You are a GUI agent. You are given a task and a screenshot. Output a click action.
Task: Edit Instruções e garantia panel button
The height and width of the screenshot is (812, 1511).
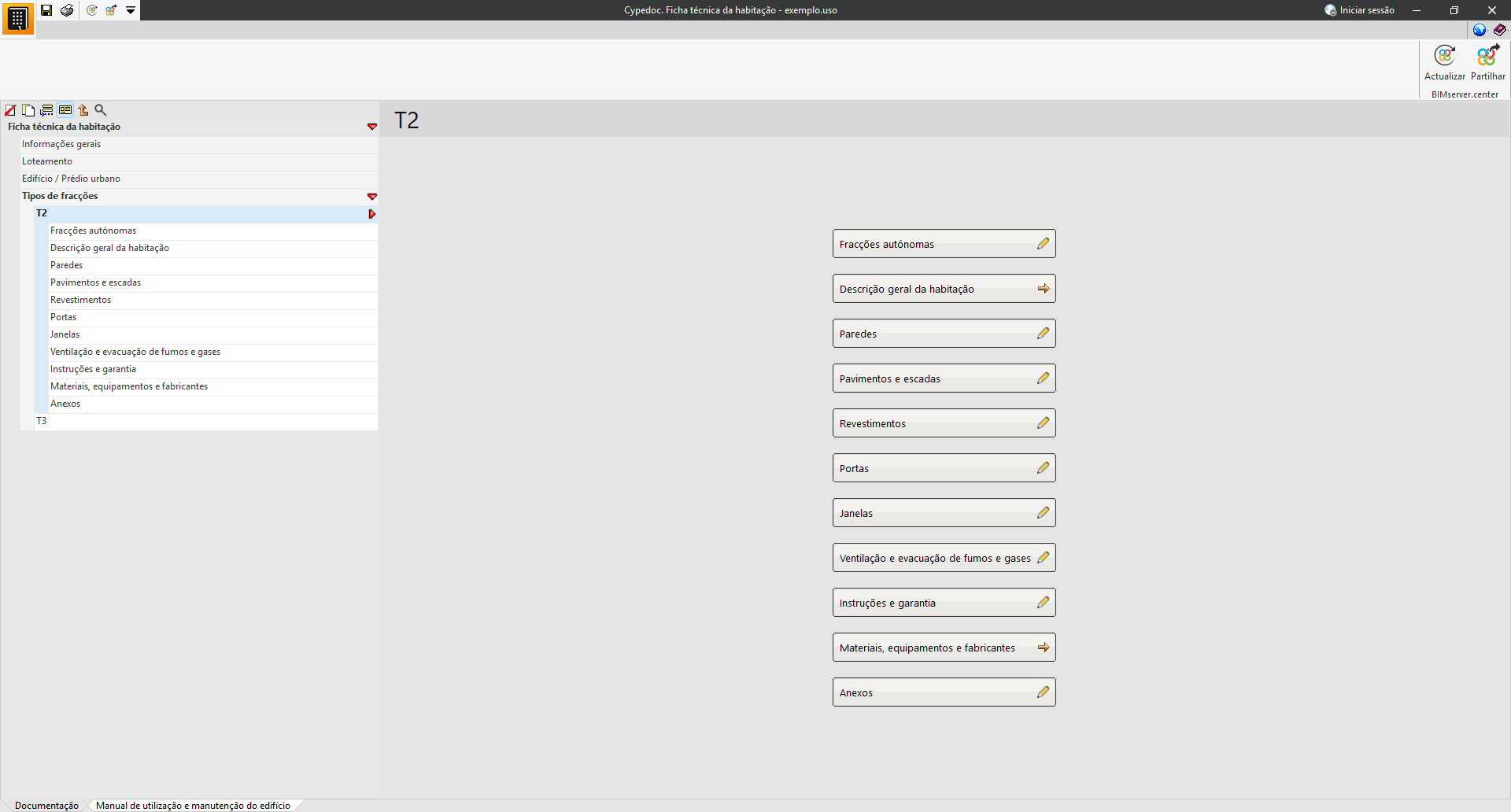[x=944, y=603]
